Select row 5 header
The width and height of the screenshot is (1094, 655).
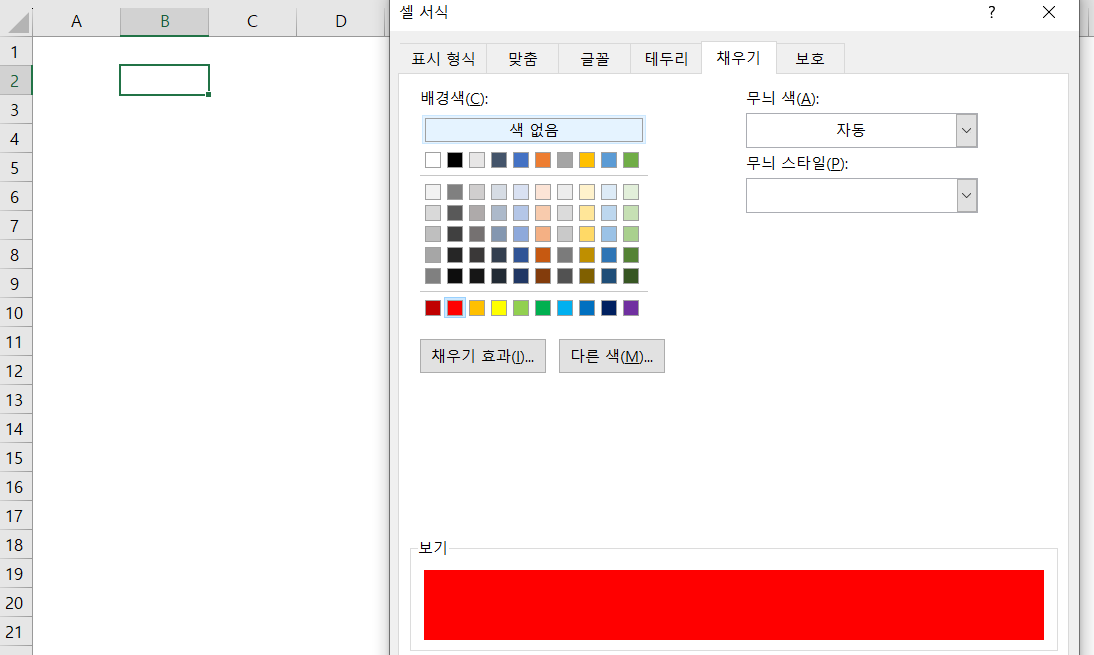[x=15, y=167]
